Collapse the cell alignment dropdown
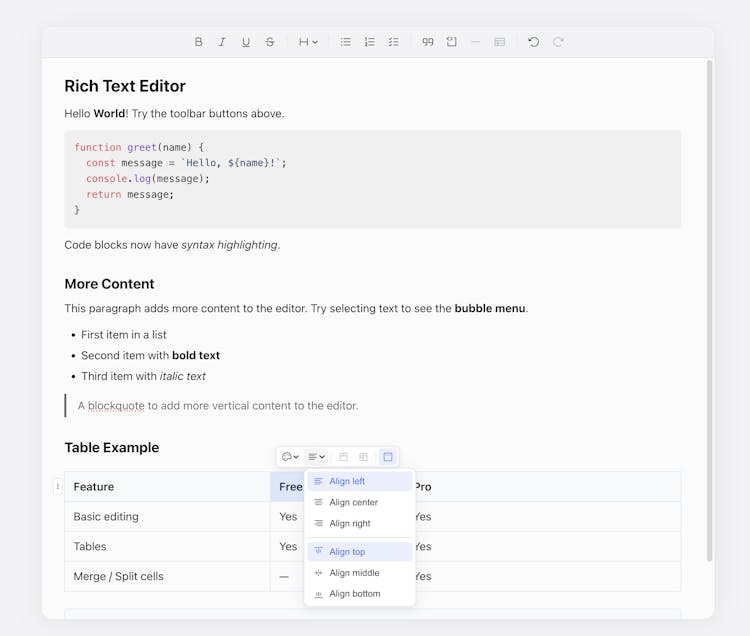Screen dimensions: 750x636 pos(316,457)
